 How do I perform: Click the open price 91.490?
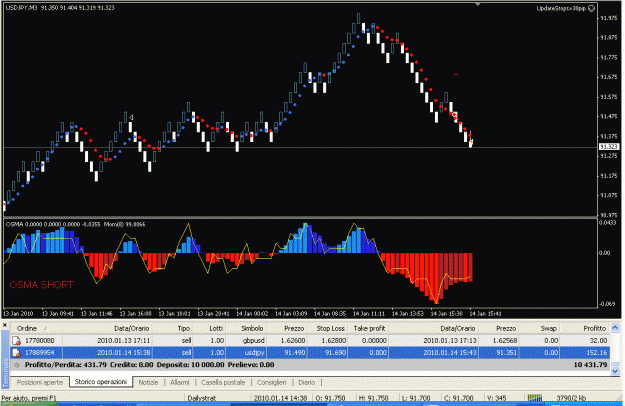click(x=295, y=353)
